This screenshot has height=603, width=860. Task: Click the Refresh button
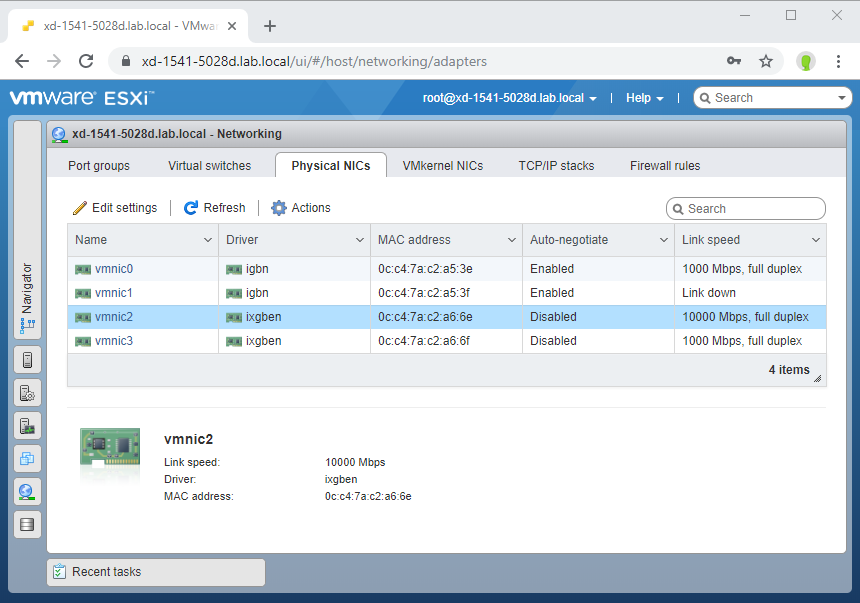(x=214, y=208)
